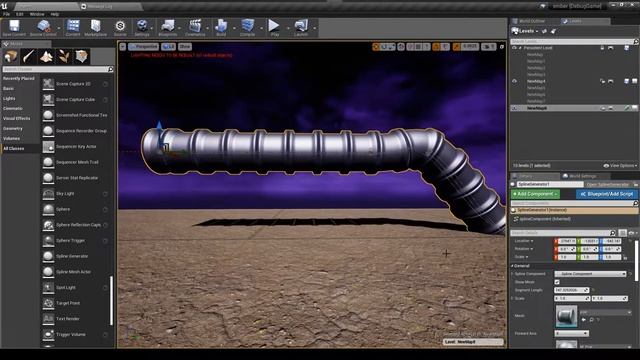Open the Forward Axis dropdown
640x360 pixels.
point(571,333)
